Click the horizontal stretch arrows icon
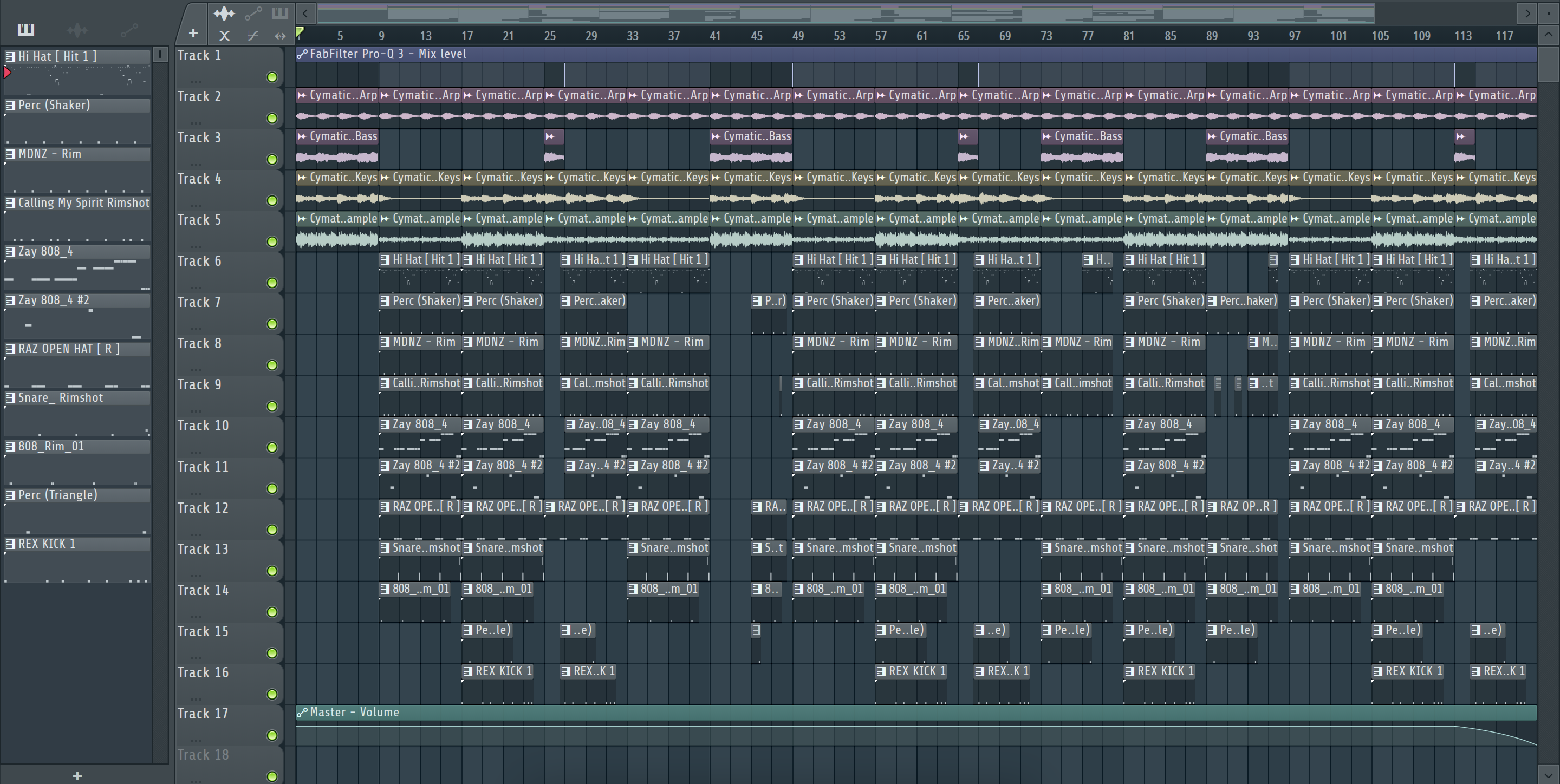Image resolution: width=1560 pixels, height=784 pixels. point(280,36)
